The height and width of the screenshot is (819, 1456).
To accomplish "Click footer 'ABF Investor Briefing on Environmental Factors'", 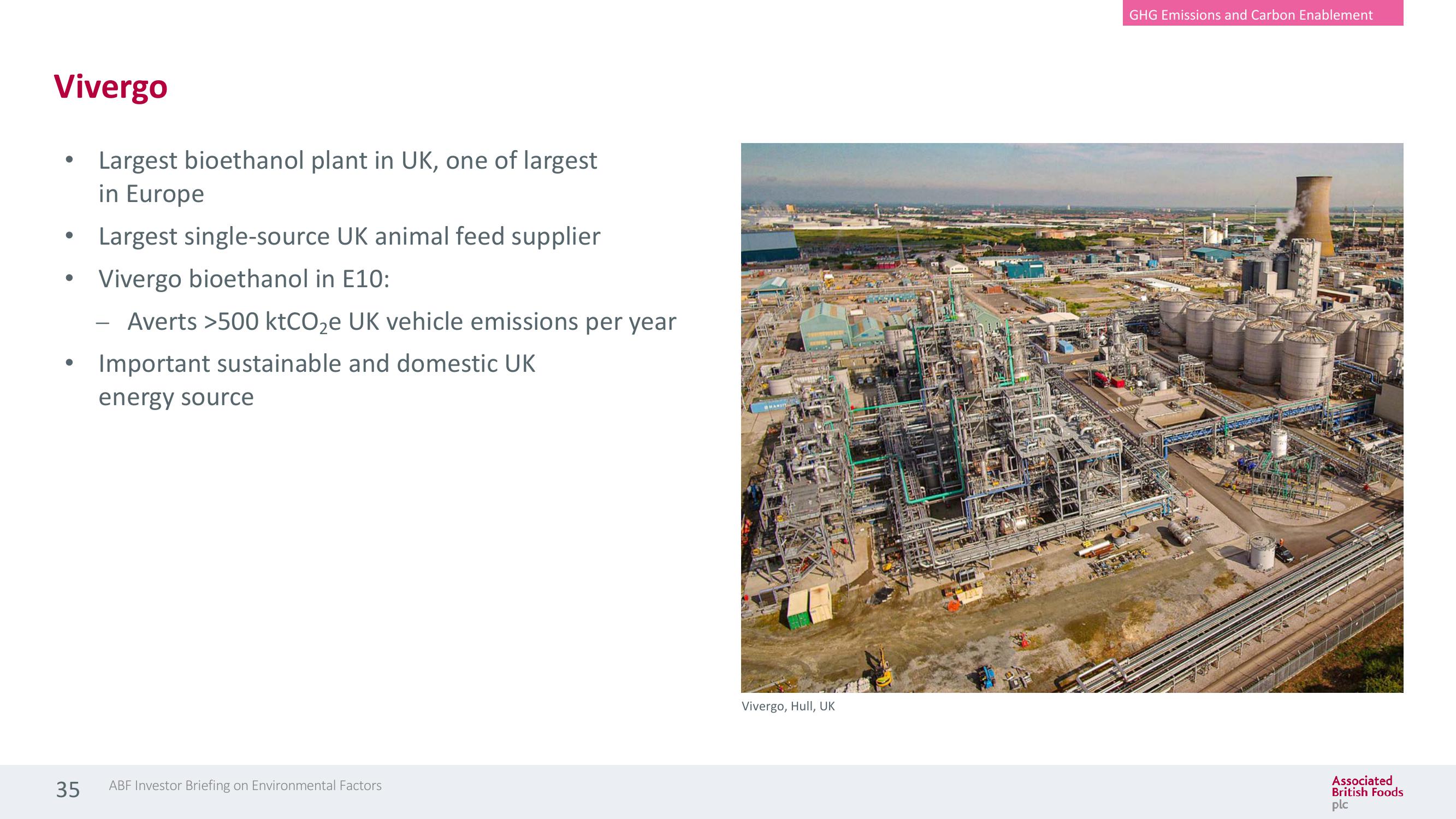I will click(x=245, y=786).
